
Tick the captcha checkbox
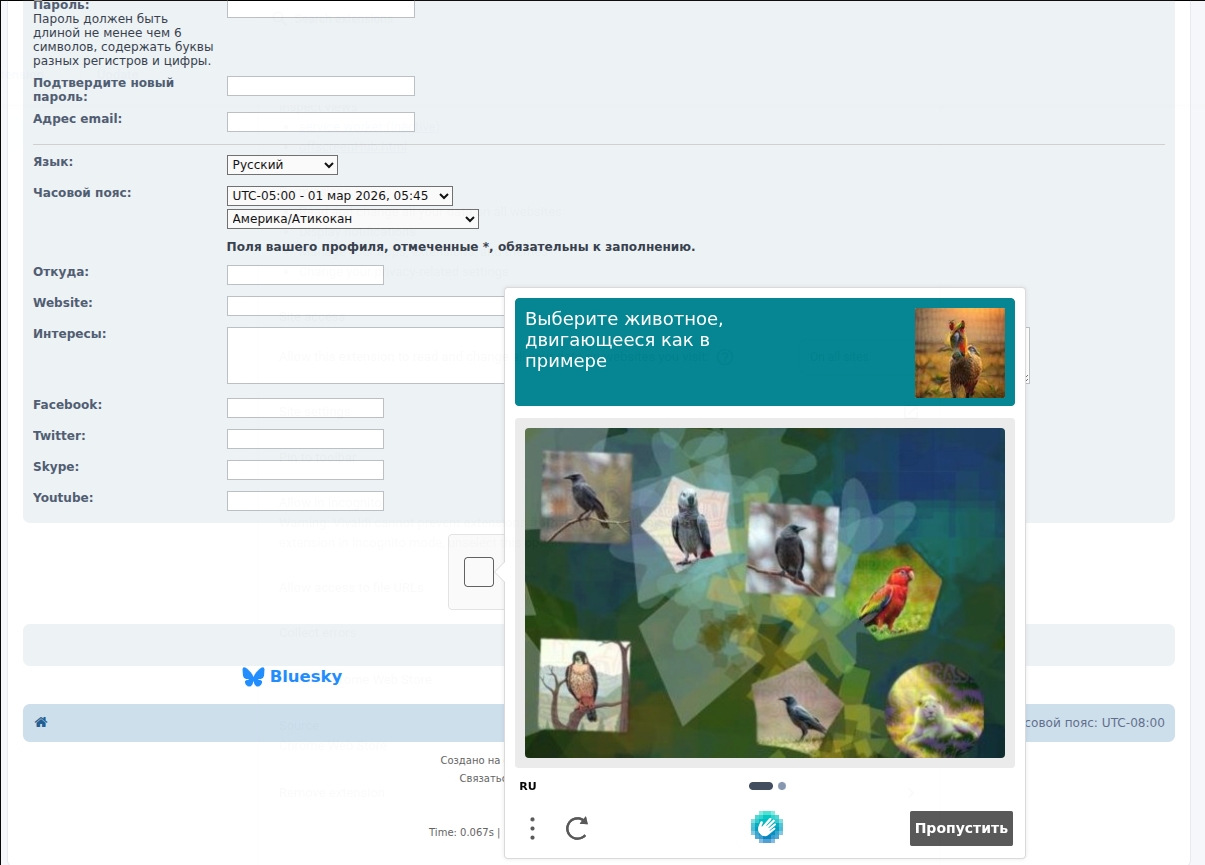tap(479, 572)
